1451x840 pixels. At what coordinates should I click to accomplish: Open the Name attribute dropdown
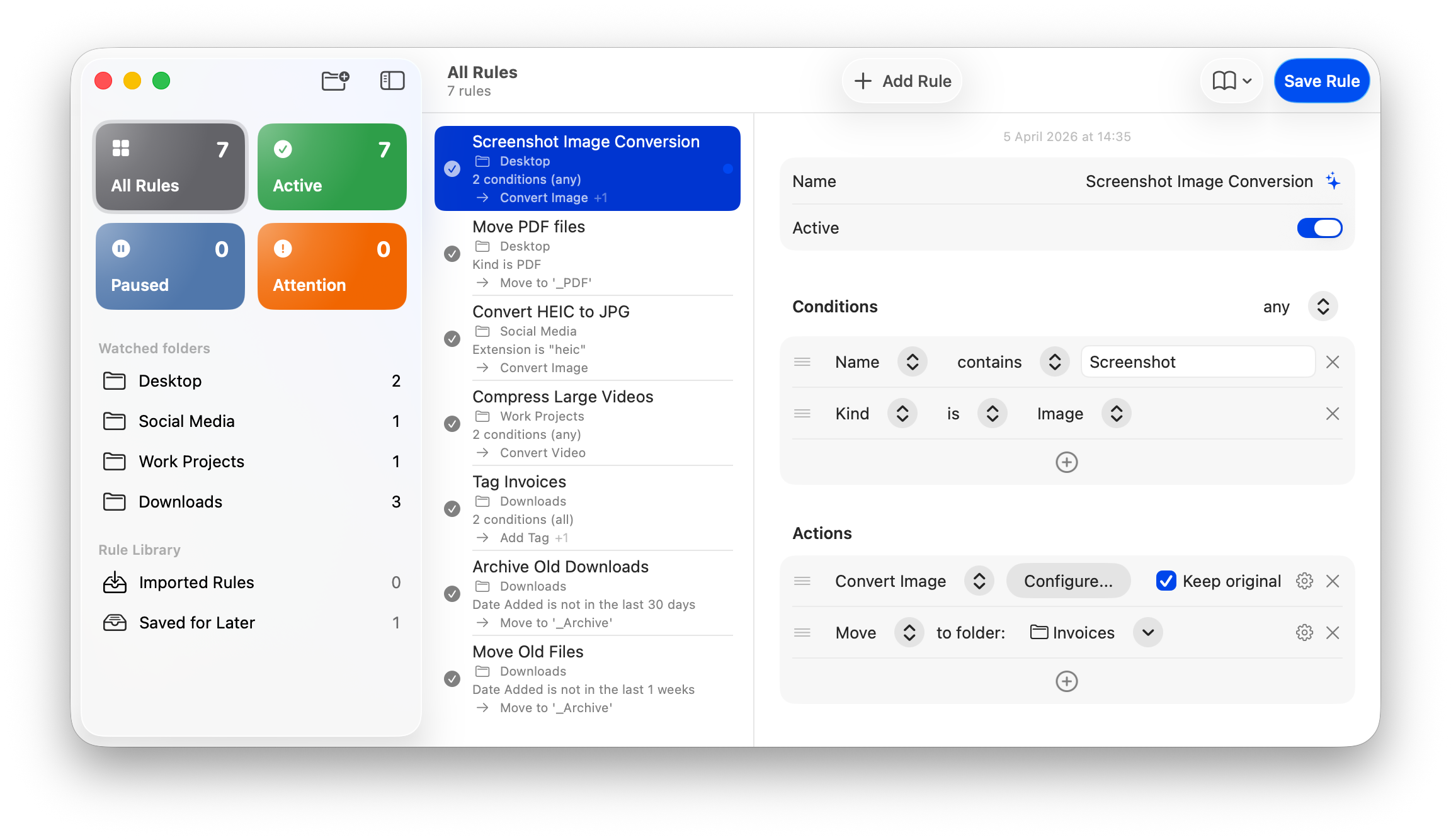pyautogui.click(x=913, y=362)
